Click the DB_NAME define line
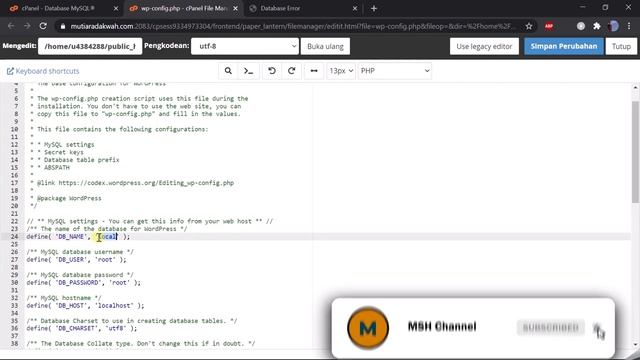 tap(78, 236)
